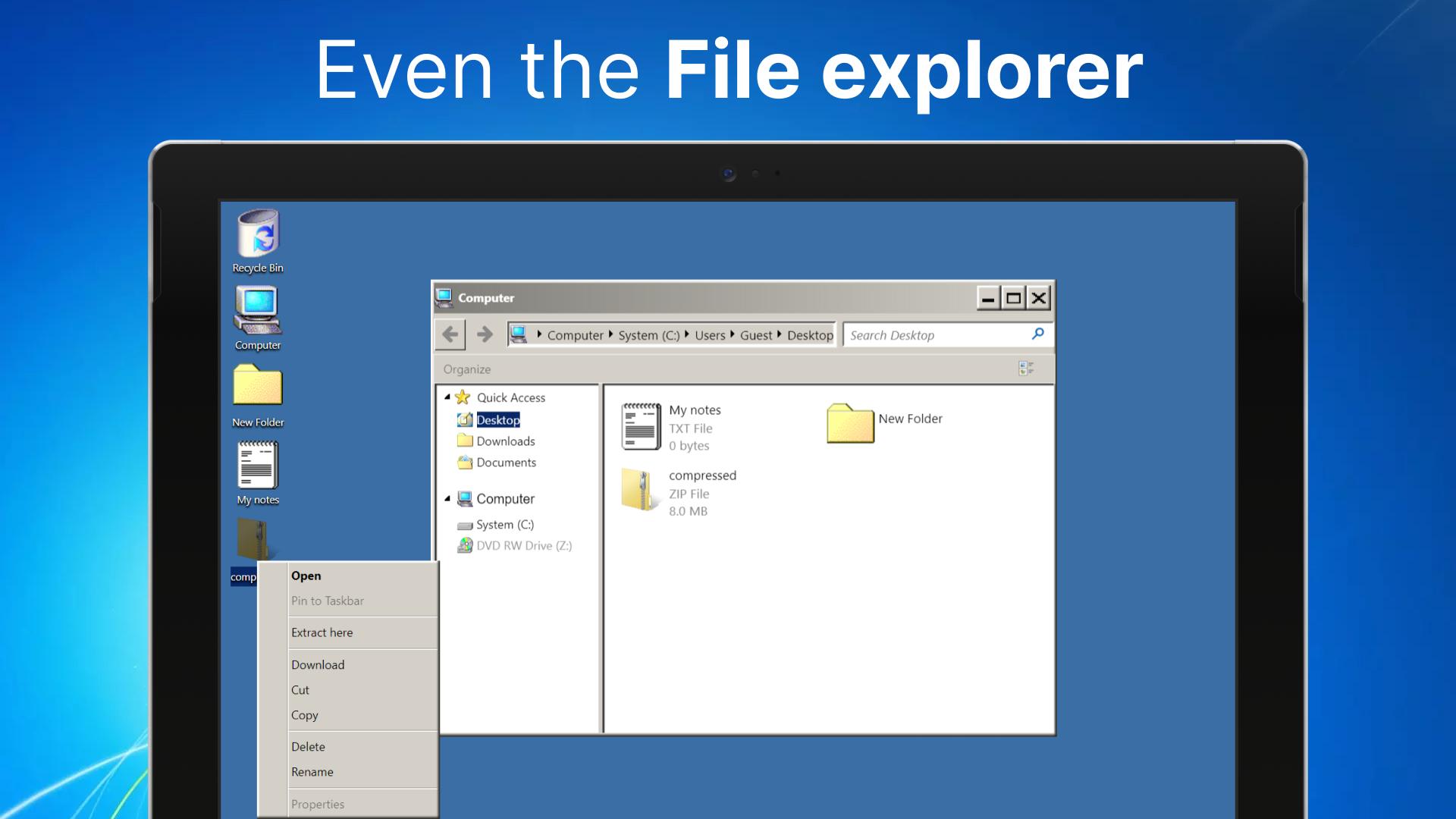The width and height of the screenshot is (1456, 819).
Task: Click the forward navigation arrow button
Action: tap(482, 335)
